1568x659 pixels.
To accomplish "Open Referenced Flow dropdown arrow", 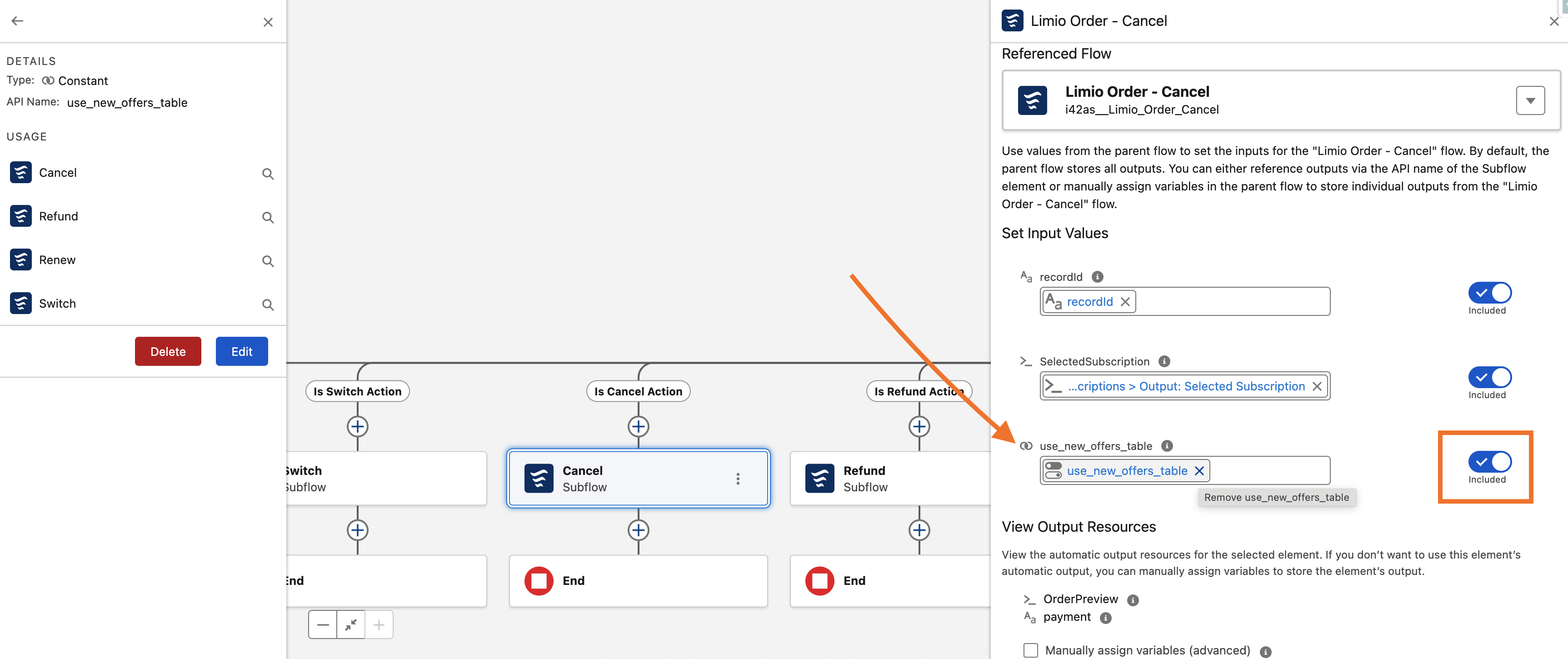I will click(x=1530, y=101).
